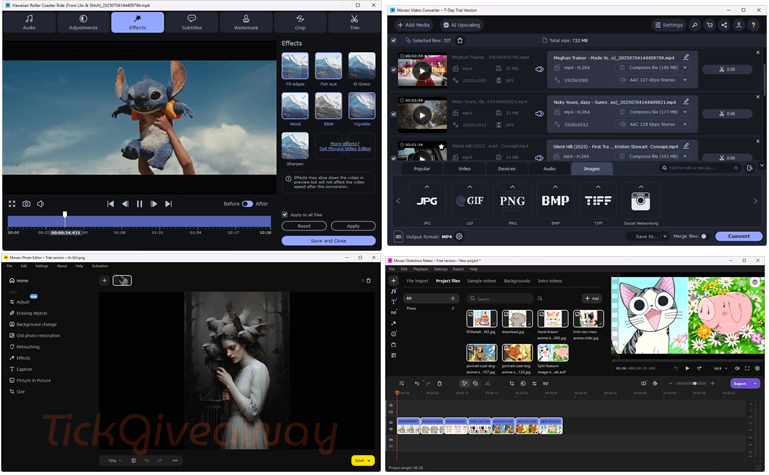Click the yellow Save button in Photo Editor

362,461
